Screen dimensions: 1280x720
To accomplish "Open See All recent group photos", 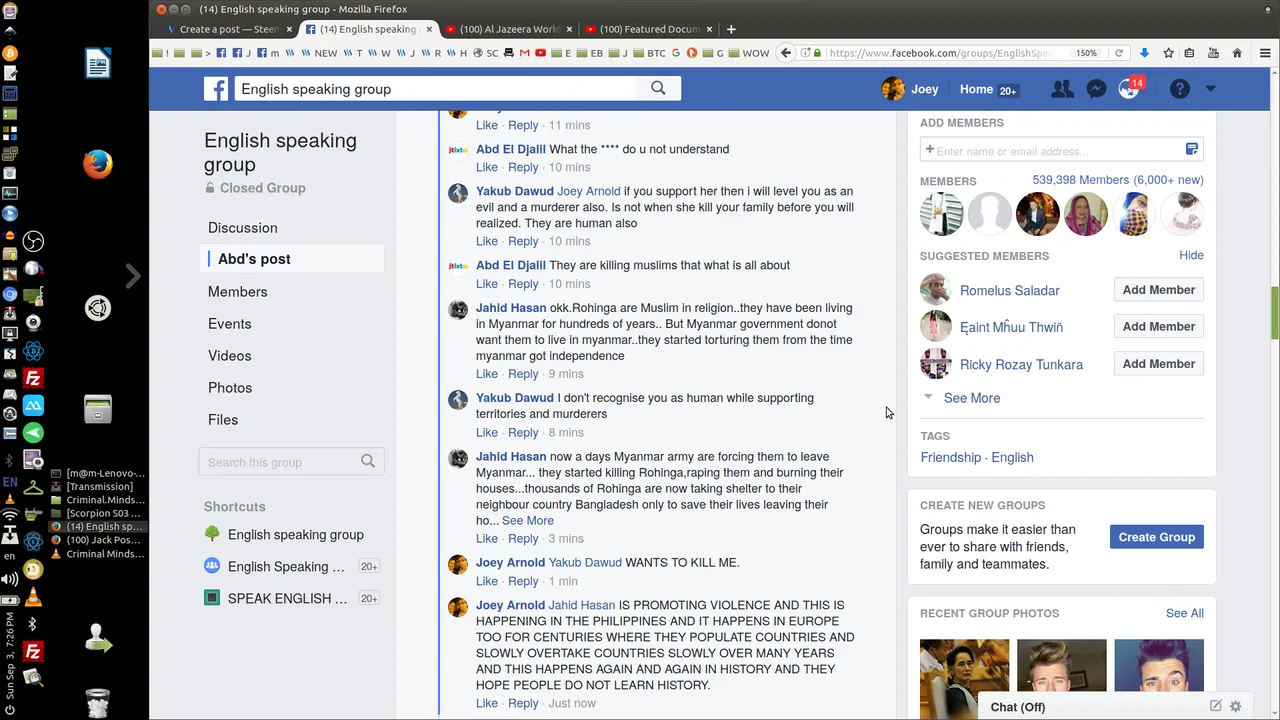I will (1184, 613).
